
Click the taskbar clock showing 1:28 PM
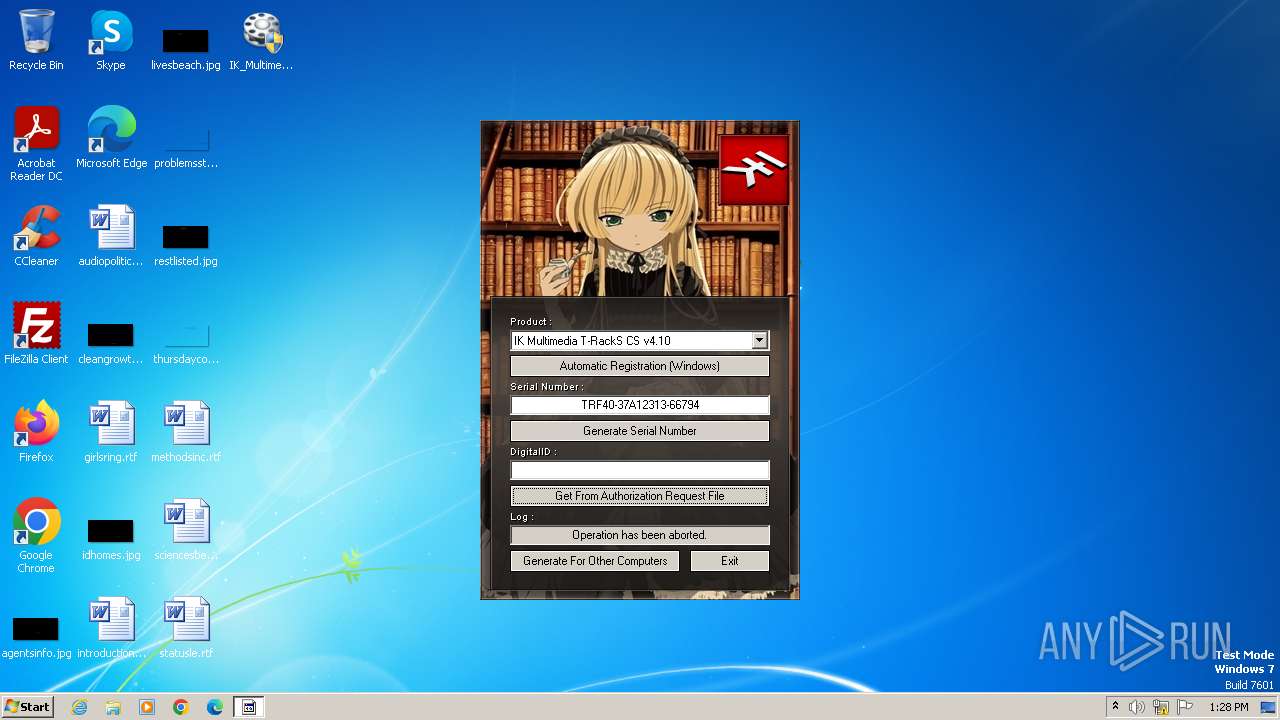coord(1228,707)
